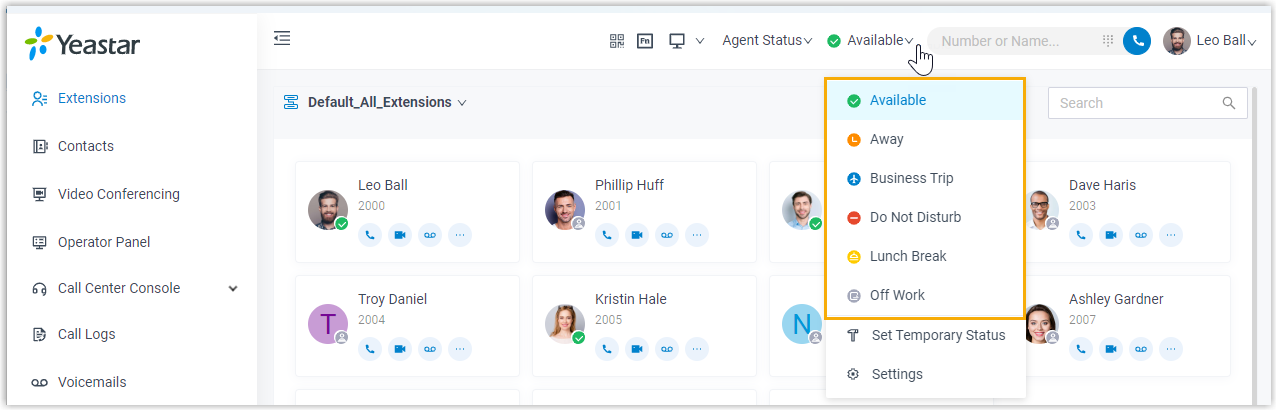Call Troy Daniel using the phone icon
Screen dimensions: 1277x411
tap(370, 349)
